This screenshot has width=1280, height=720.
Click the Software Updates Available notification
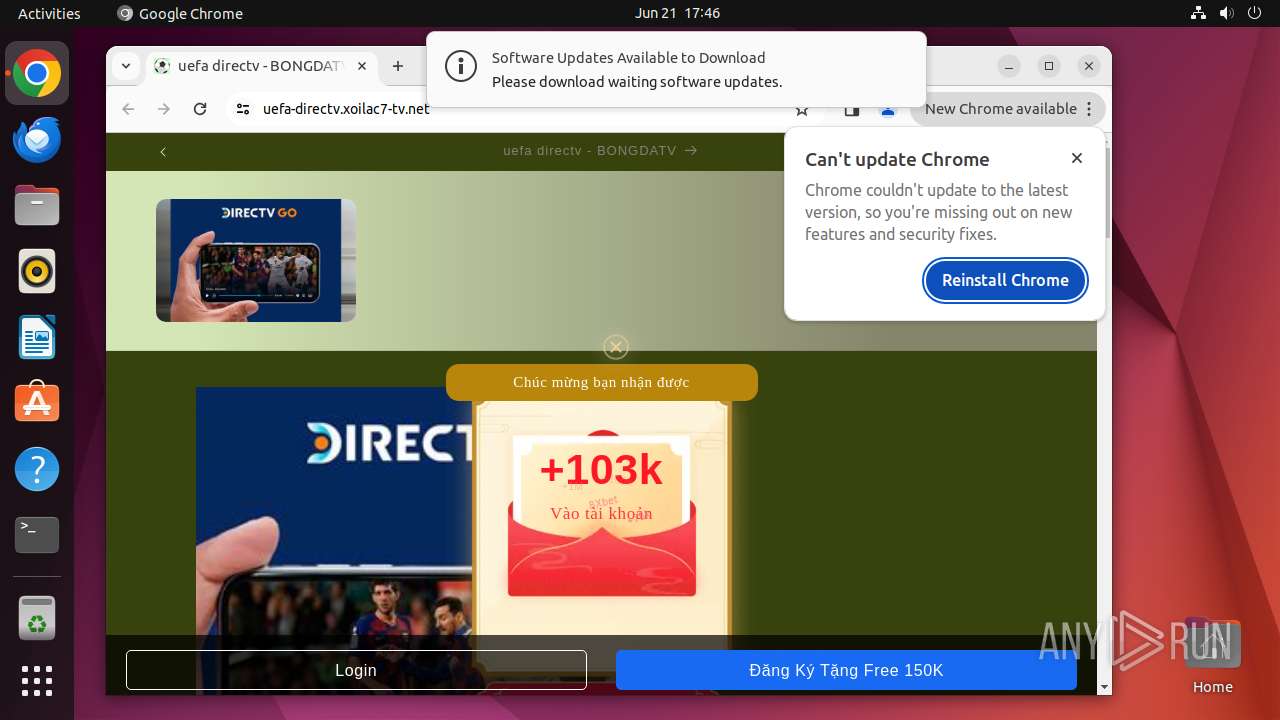pos(676,70)
